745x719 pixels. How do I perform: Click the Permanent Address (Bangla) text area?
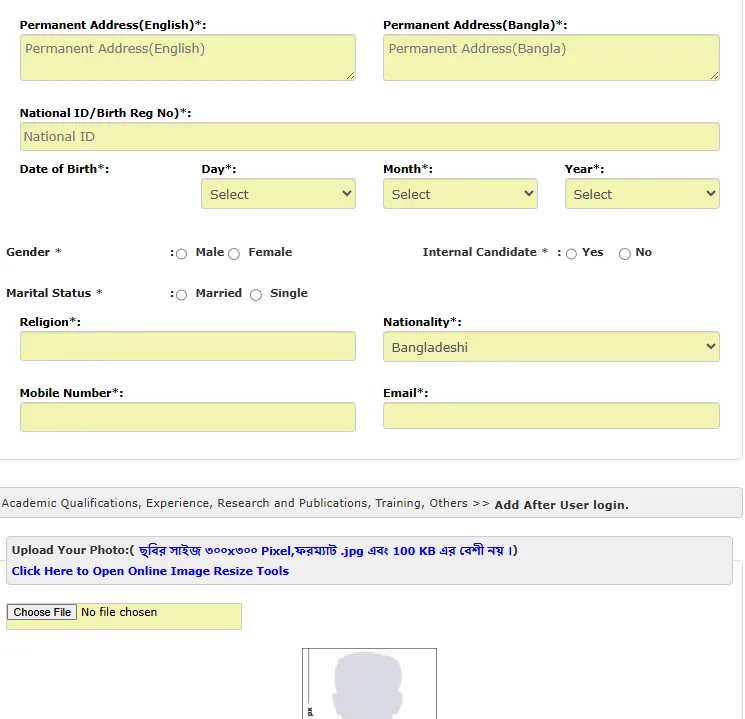[x=550, y=57]
